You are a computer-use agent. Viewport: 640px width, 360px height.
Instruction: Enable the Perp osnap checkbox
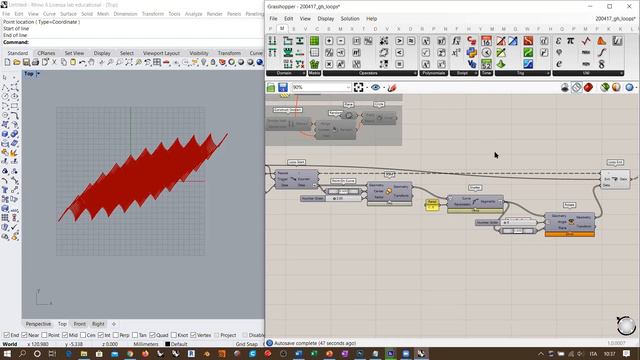pos(116,335)
